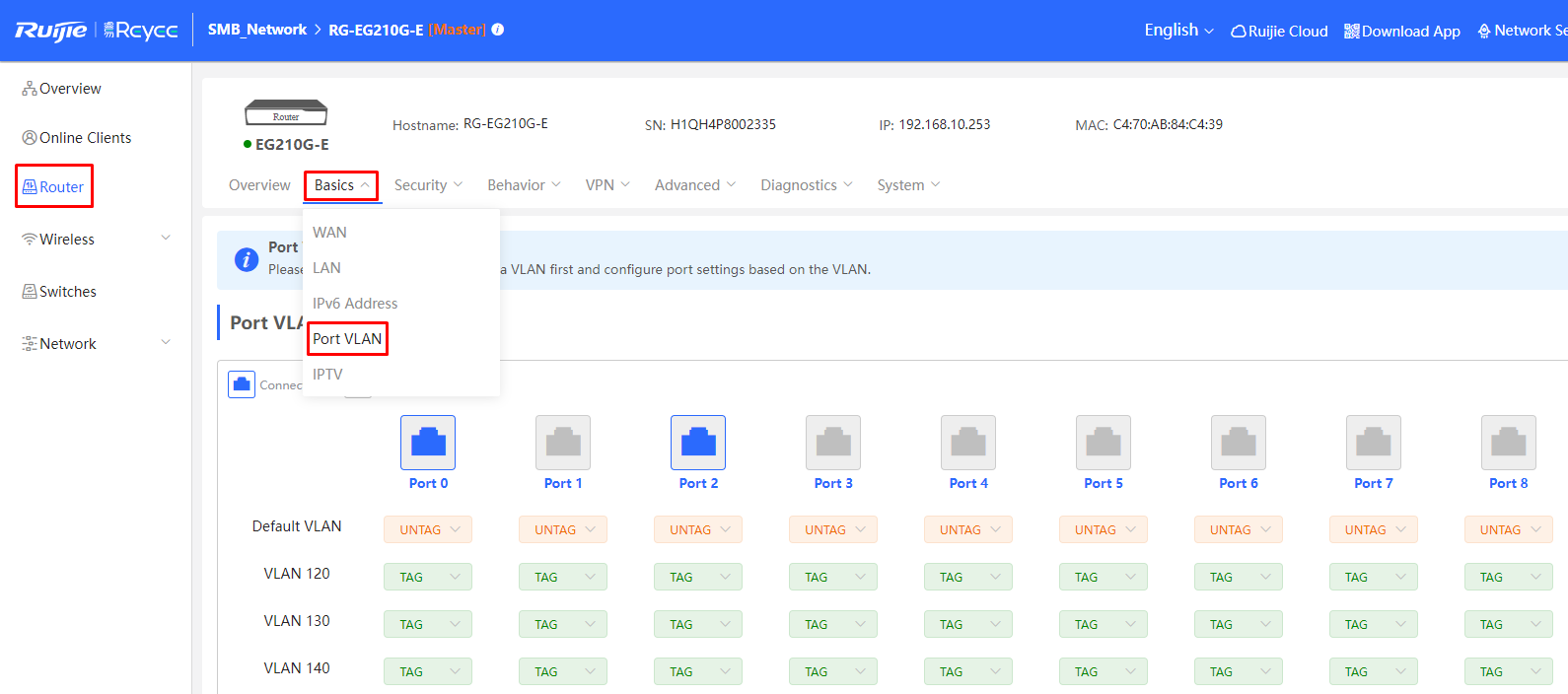Expand Network sidebar section

(96, 344)
